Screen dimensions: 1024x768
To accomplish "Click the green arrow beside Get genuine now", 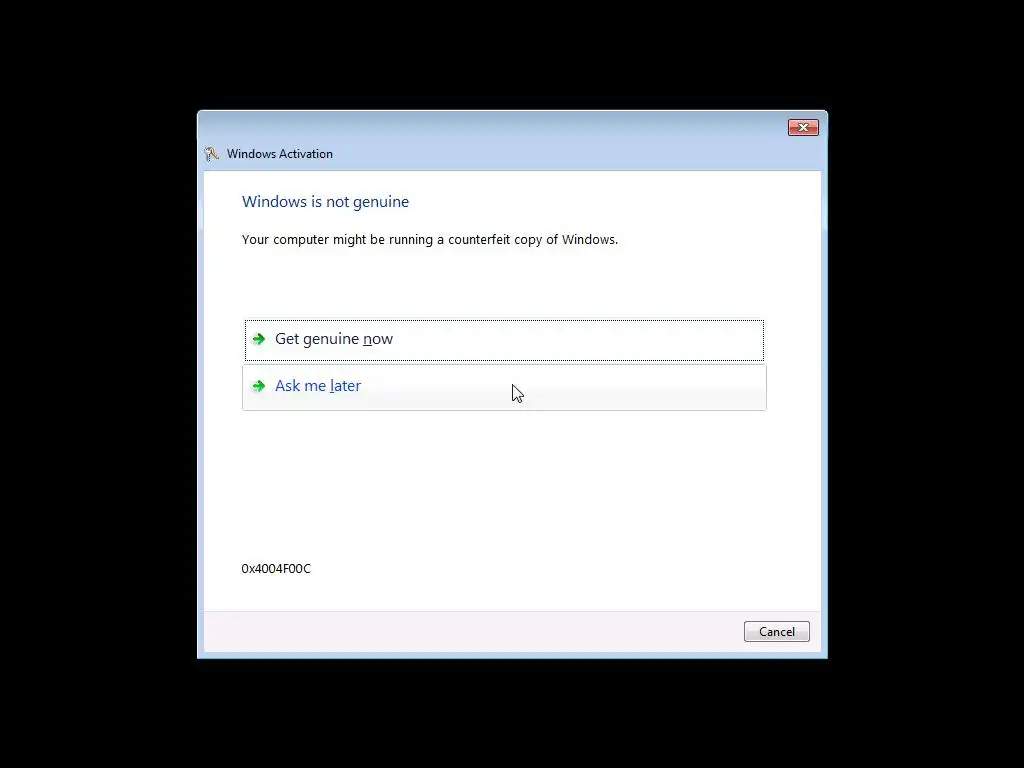I will (x=259, y=339).
